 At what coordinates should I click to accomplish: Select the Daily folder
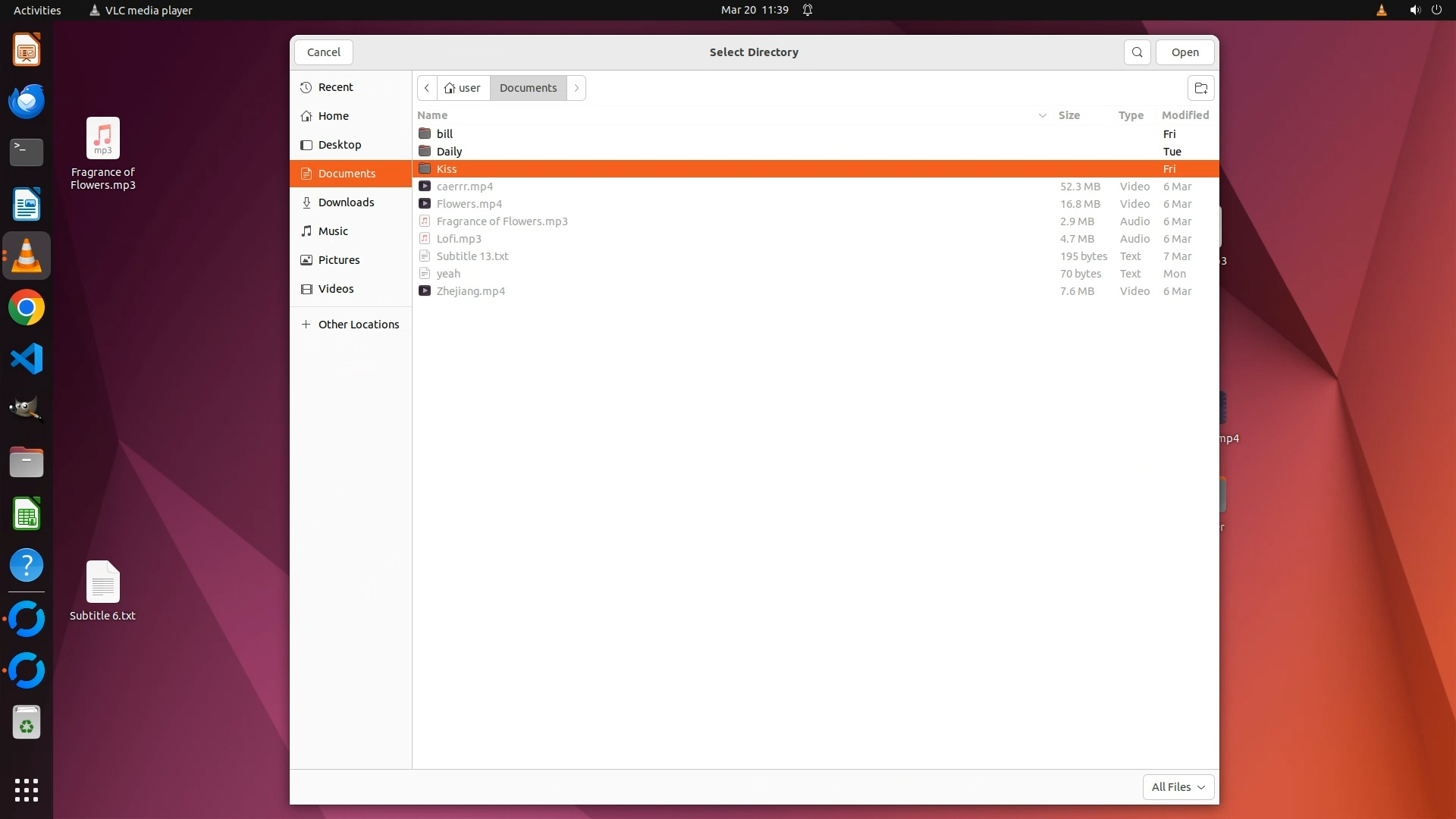click(449, 152)
